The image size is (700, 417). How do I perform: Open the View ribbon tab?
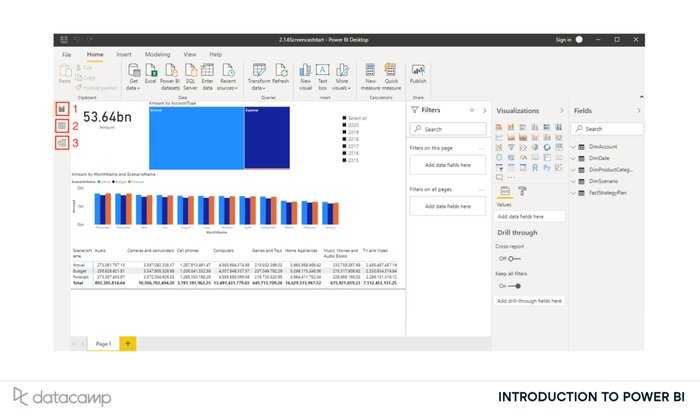pyautogui.click(x=190, y=54)
